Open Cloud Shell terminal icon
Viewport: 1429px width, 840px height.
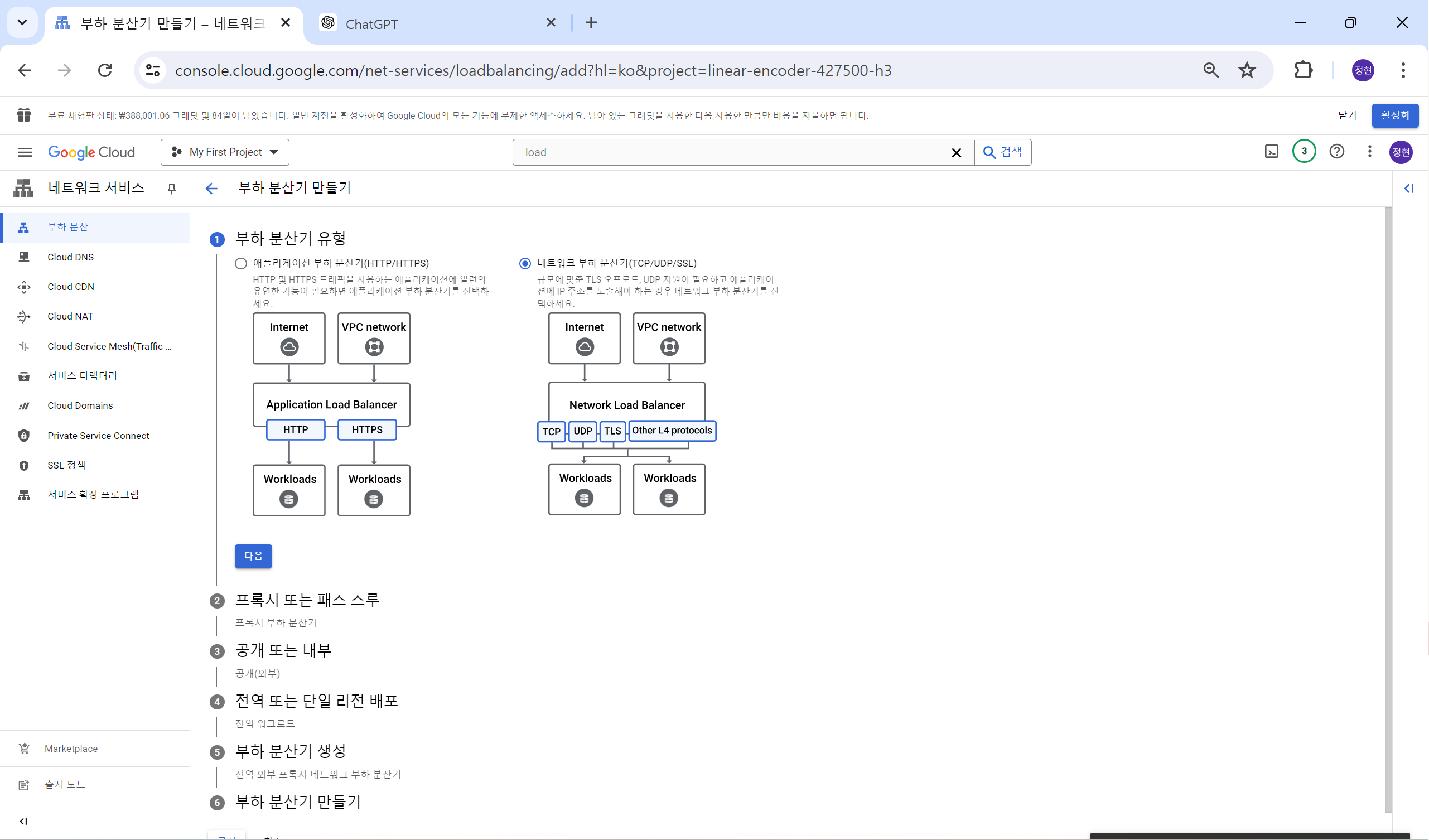[x=1271, y=152]
